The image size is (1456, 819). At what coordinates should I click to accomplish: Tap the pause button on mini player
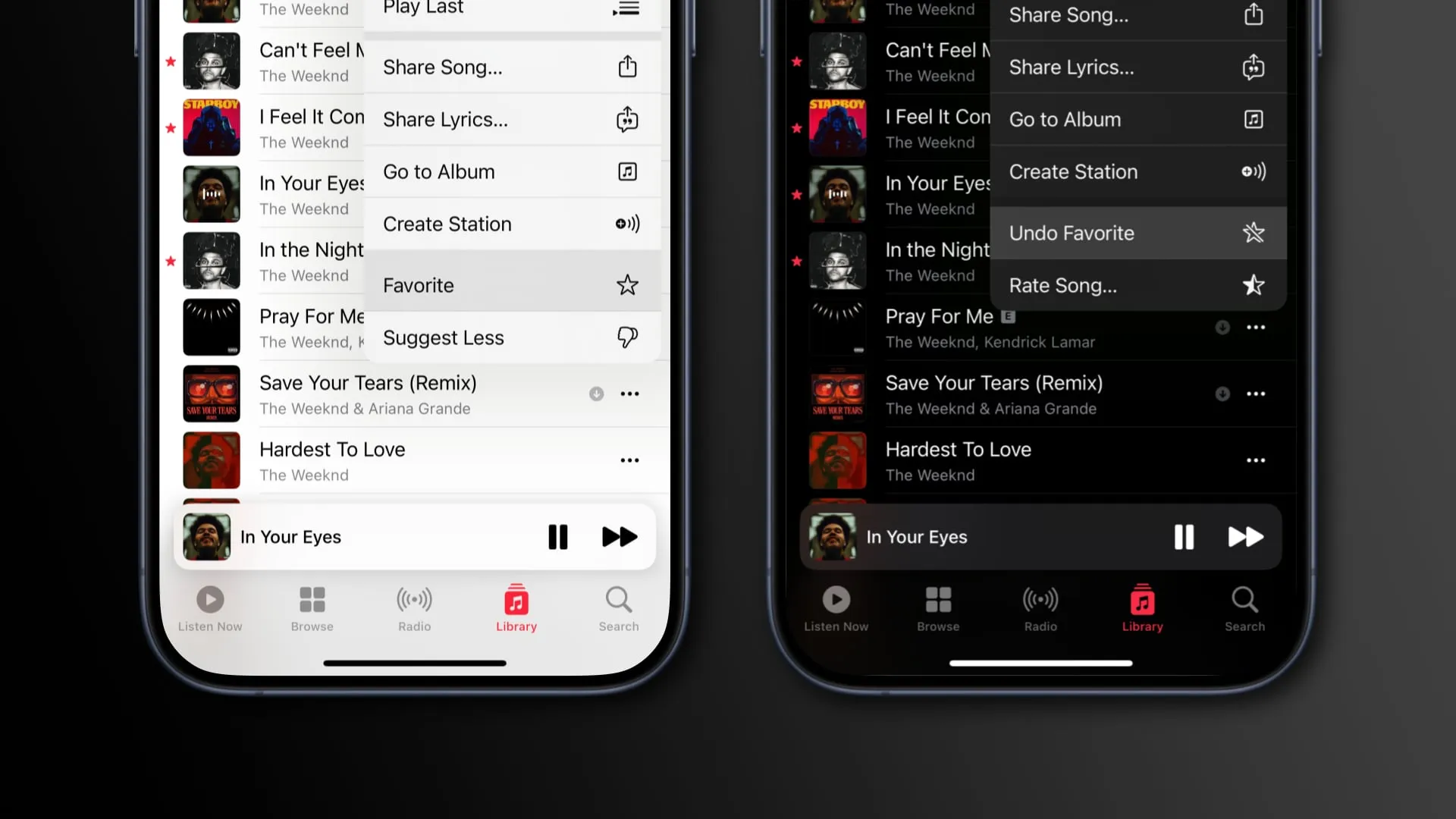pos(558,537)
